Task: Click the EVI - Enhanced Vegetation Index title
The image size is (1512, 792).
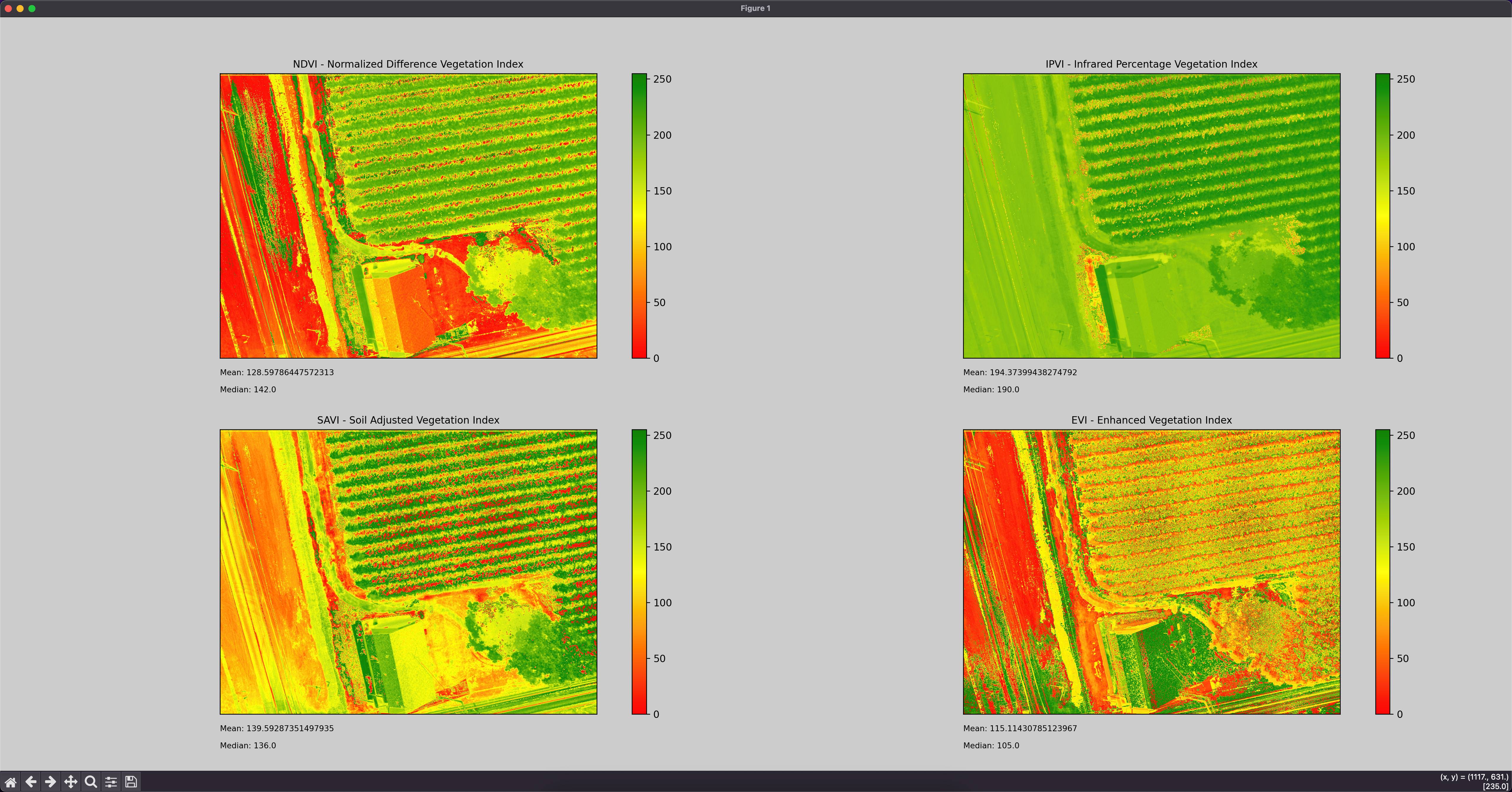Action: click(1151, 420)
